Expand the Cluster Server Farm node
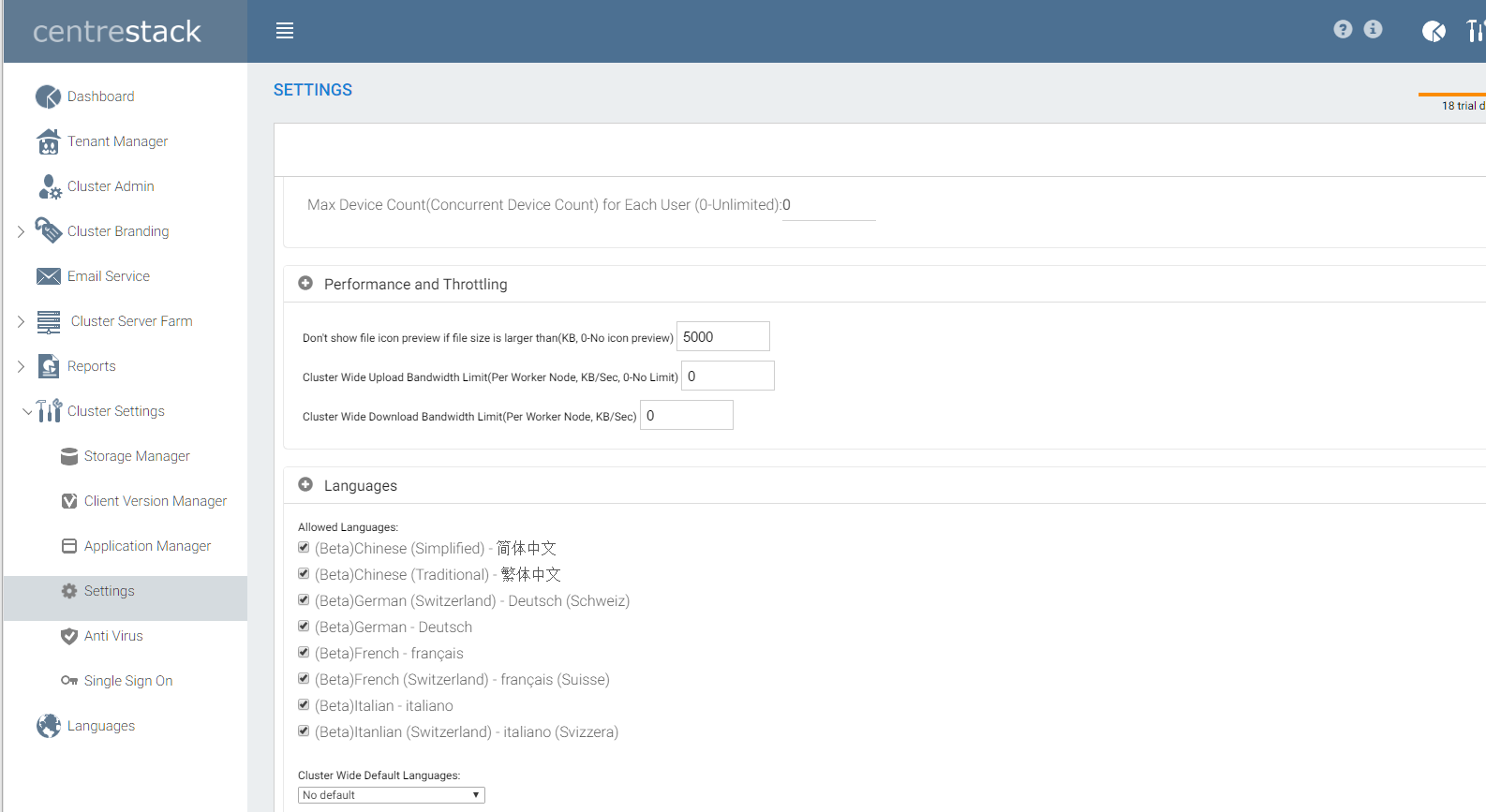 [21, 321]
